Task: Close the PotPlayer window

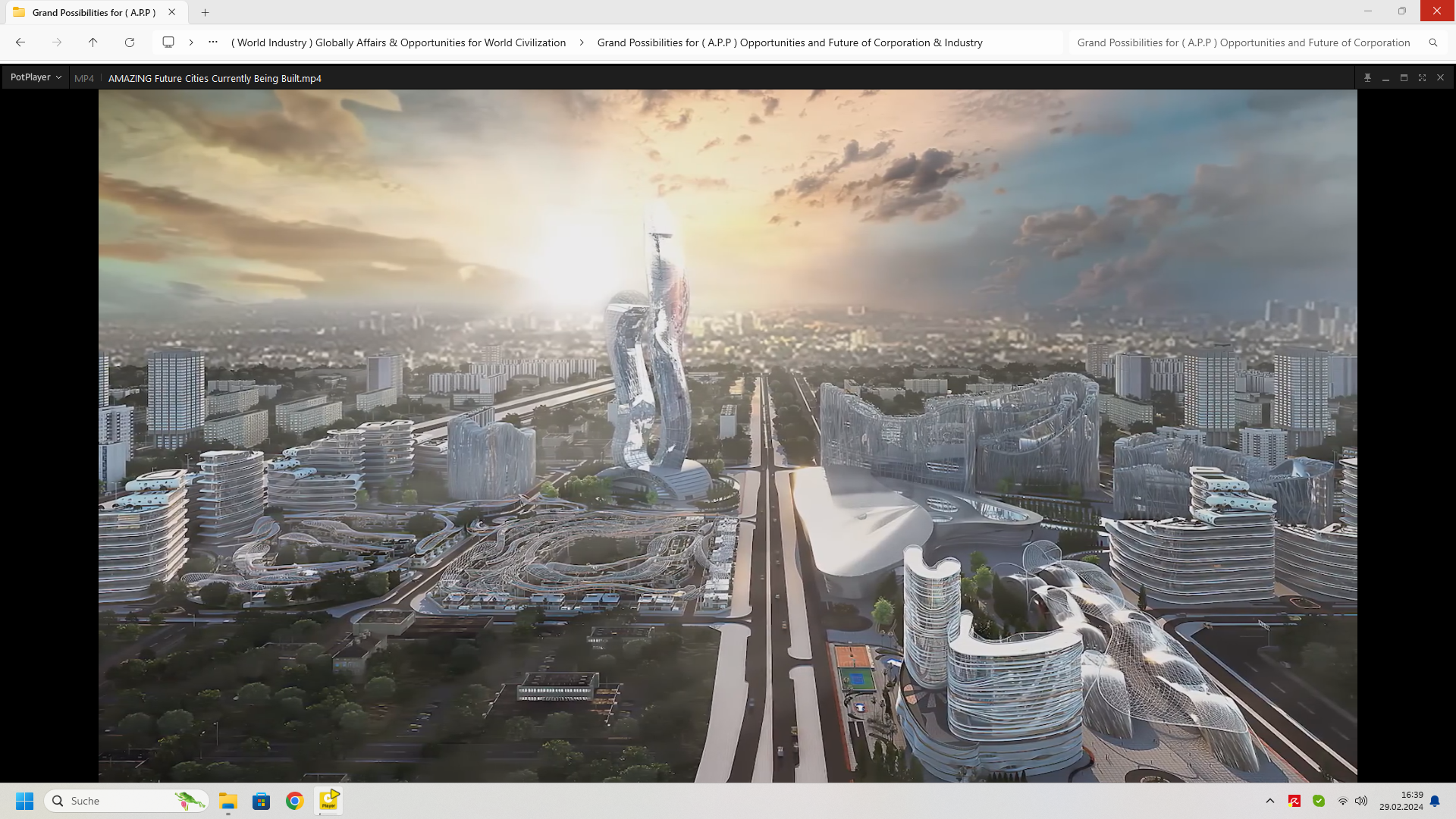Action: click(x=1440, y=78)
